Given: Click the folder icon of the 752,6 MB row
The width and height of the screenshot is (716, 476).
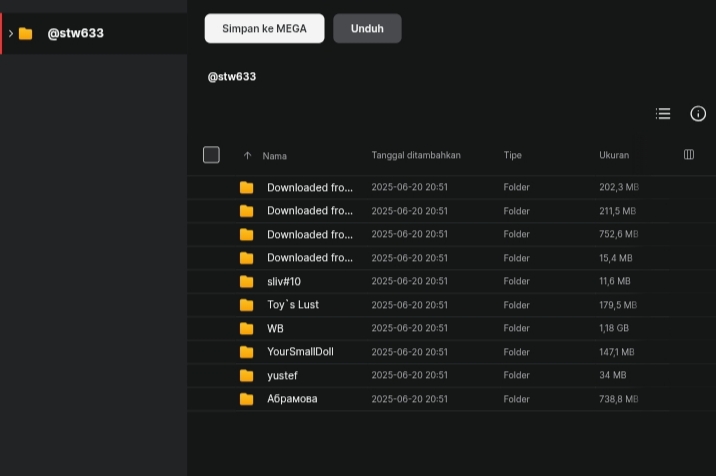Looking at the screenshot, I should pos(247,234).
